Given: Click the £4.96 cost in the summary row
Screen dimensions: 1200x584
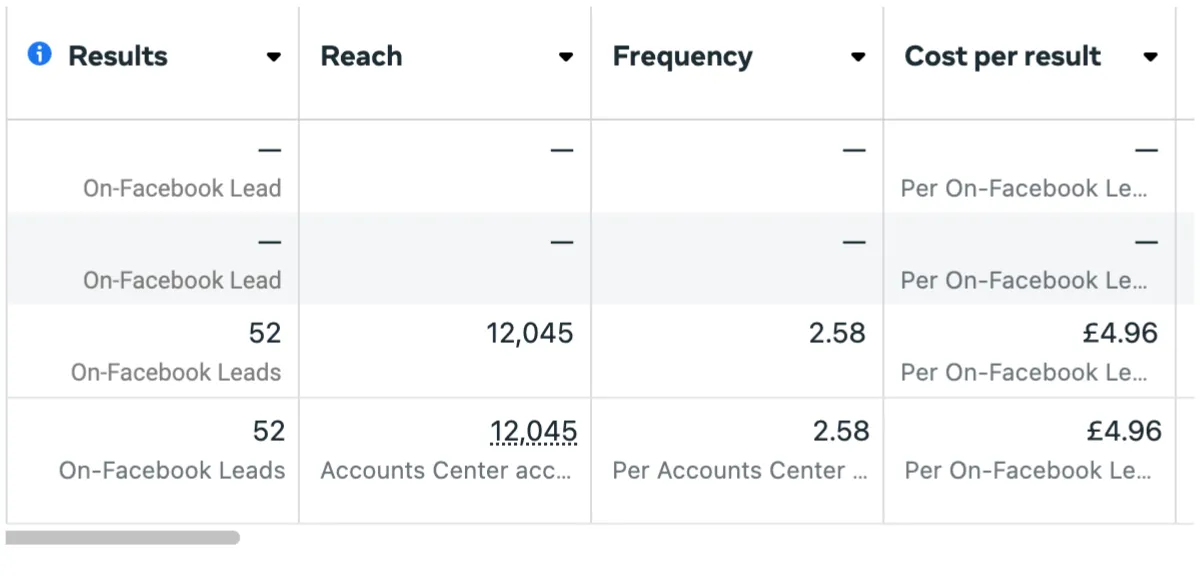Looking at the screenshot, I should tap(1124, 431).
